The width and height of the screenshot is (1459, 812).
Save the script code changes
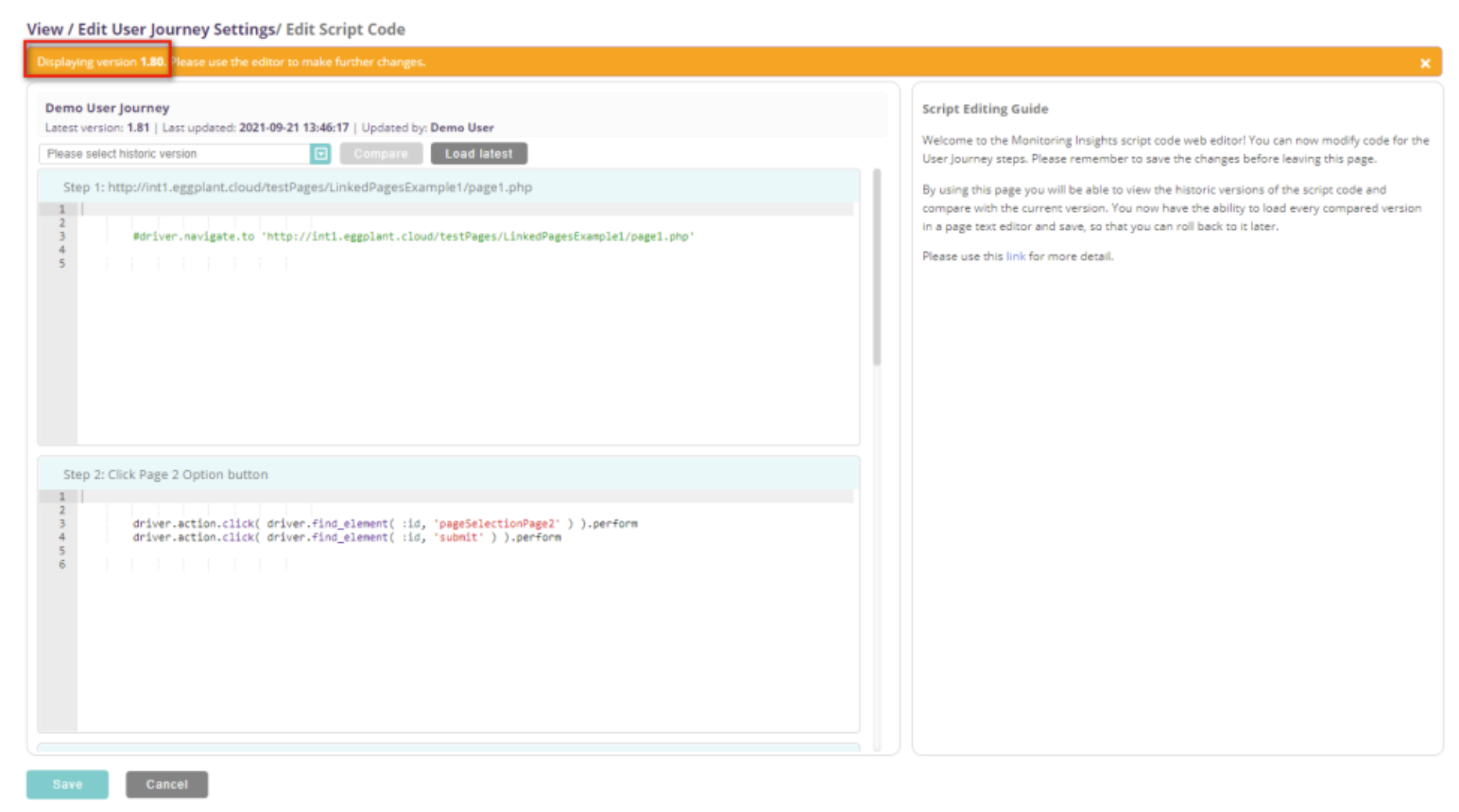[x=67, y=784]
